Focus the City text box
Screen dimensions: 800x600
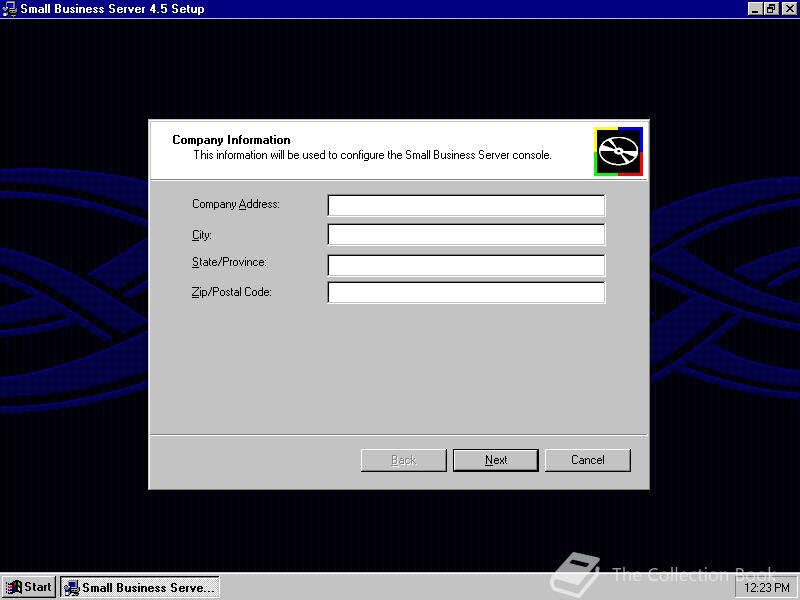coord(466,235)
